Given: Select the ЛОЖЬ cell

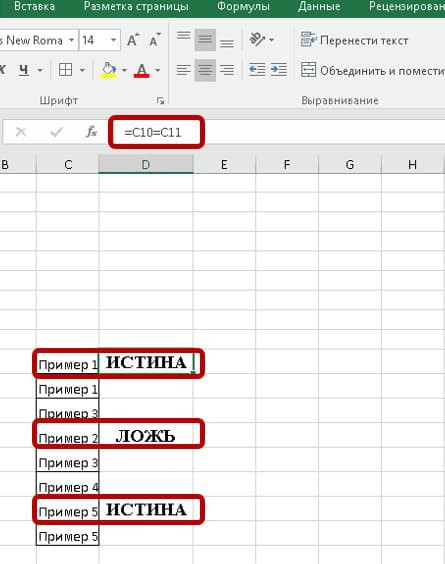Looking at the screenshot, I should pyautogui.click(x=146, y=436).
